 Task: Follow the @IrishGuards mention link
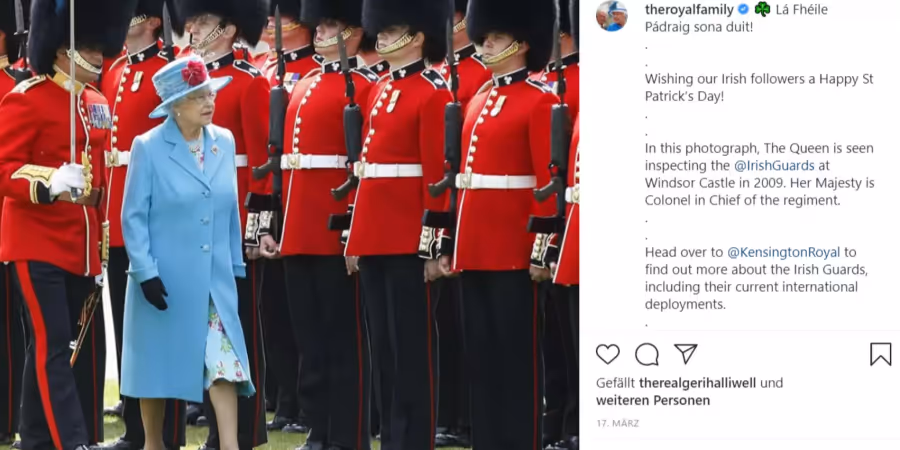774,166
